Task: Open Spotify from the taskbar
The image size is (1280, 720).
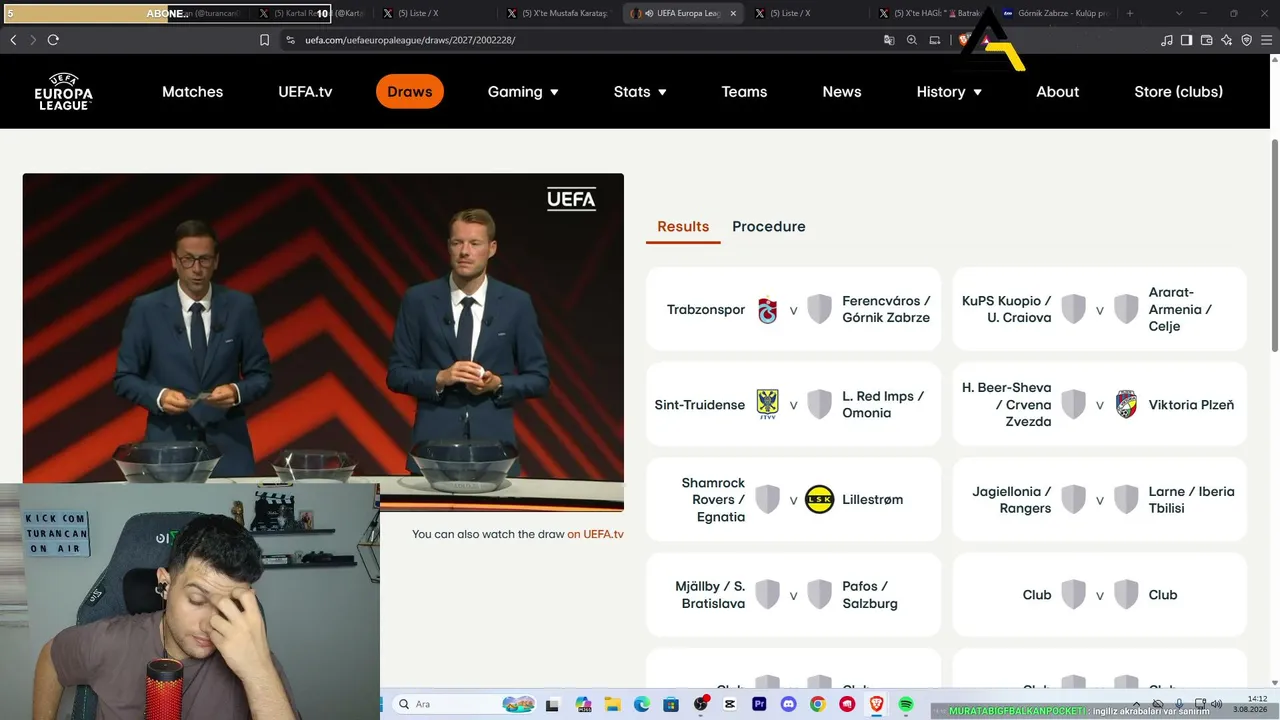Action: [x=906, y=704]
